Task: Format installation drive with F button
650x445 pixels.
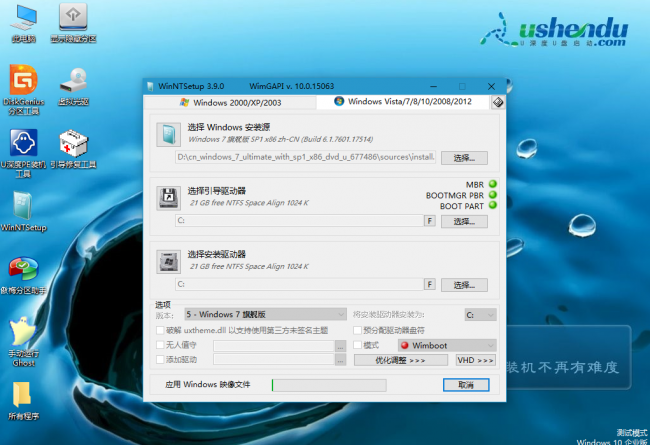Action: [x=429, y=284]
